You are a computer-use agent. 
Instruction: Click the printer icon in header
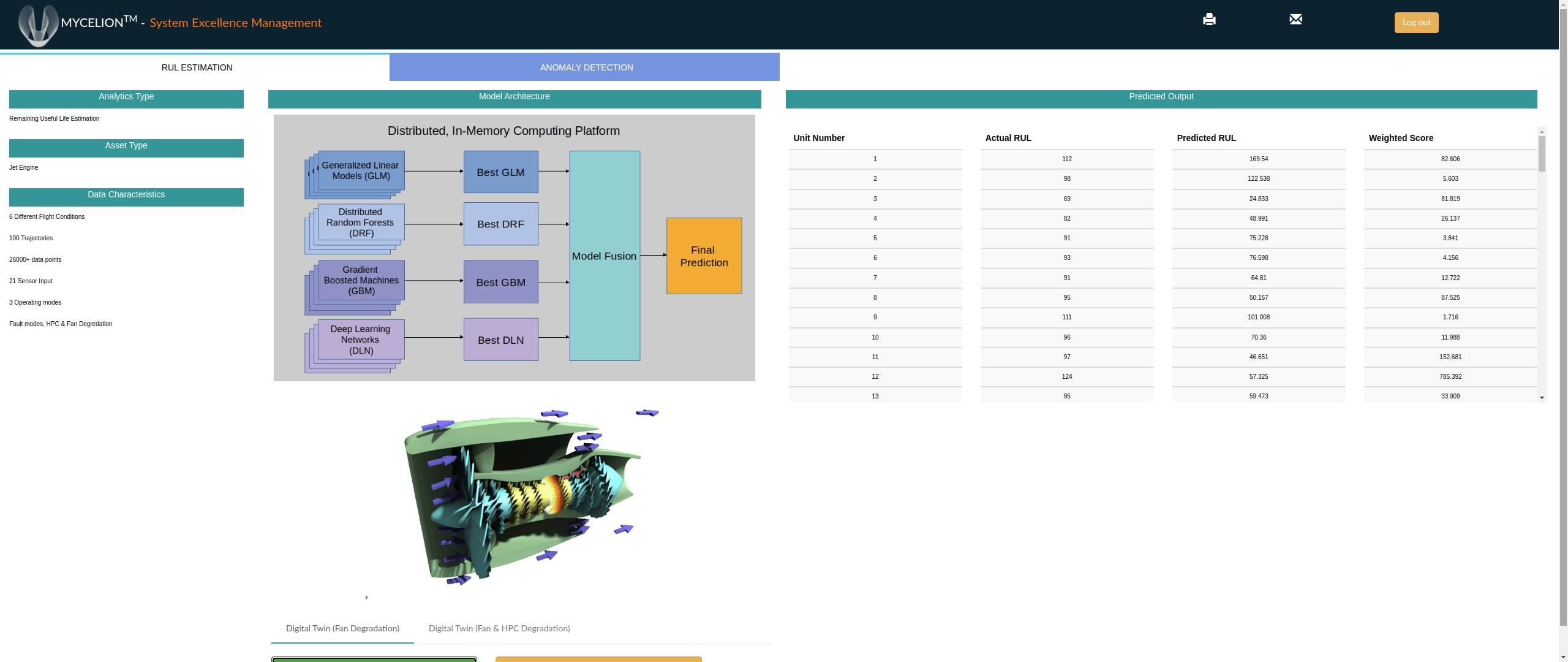point(1208,20)
